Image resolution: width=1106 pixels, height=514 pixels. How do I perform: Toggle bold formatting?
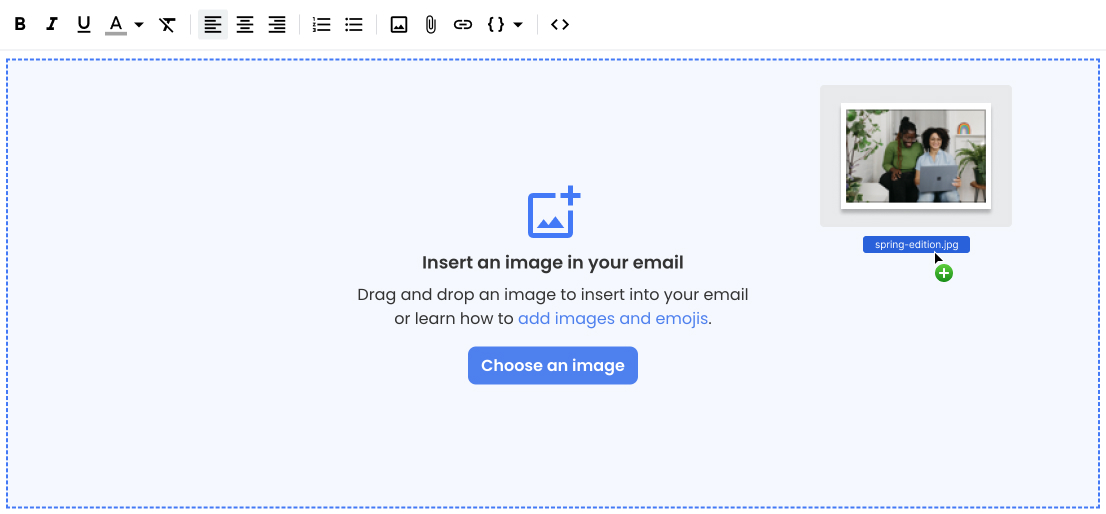(x=20, y=25)
